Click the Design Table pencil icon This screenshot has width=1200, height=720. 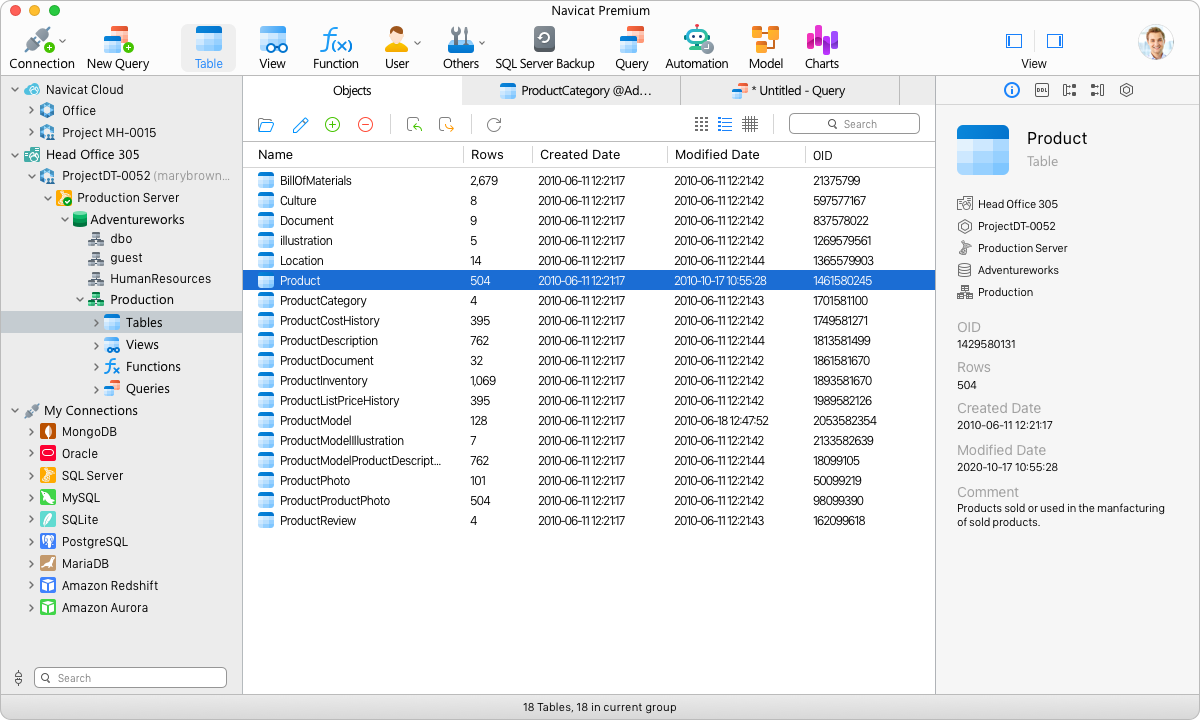click(x=299, y=124)
